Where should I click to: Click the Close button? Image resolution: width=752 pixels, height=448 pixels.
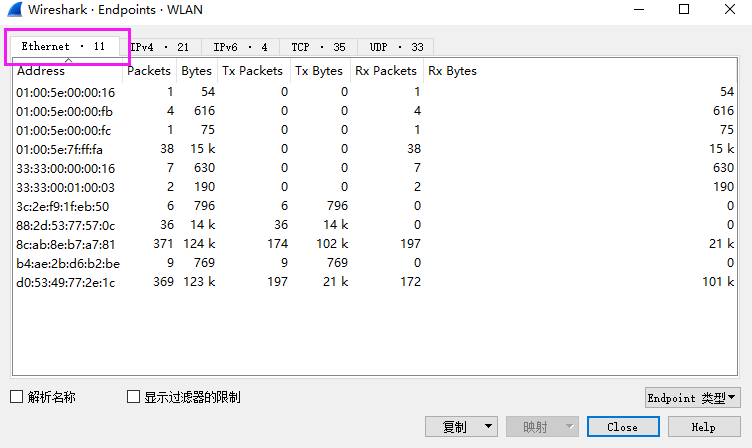tap(623, 427)
